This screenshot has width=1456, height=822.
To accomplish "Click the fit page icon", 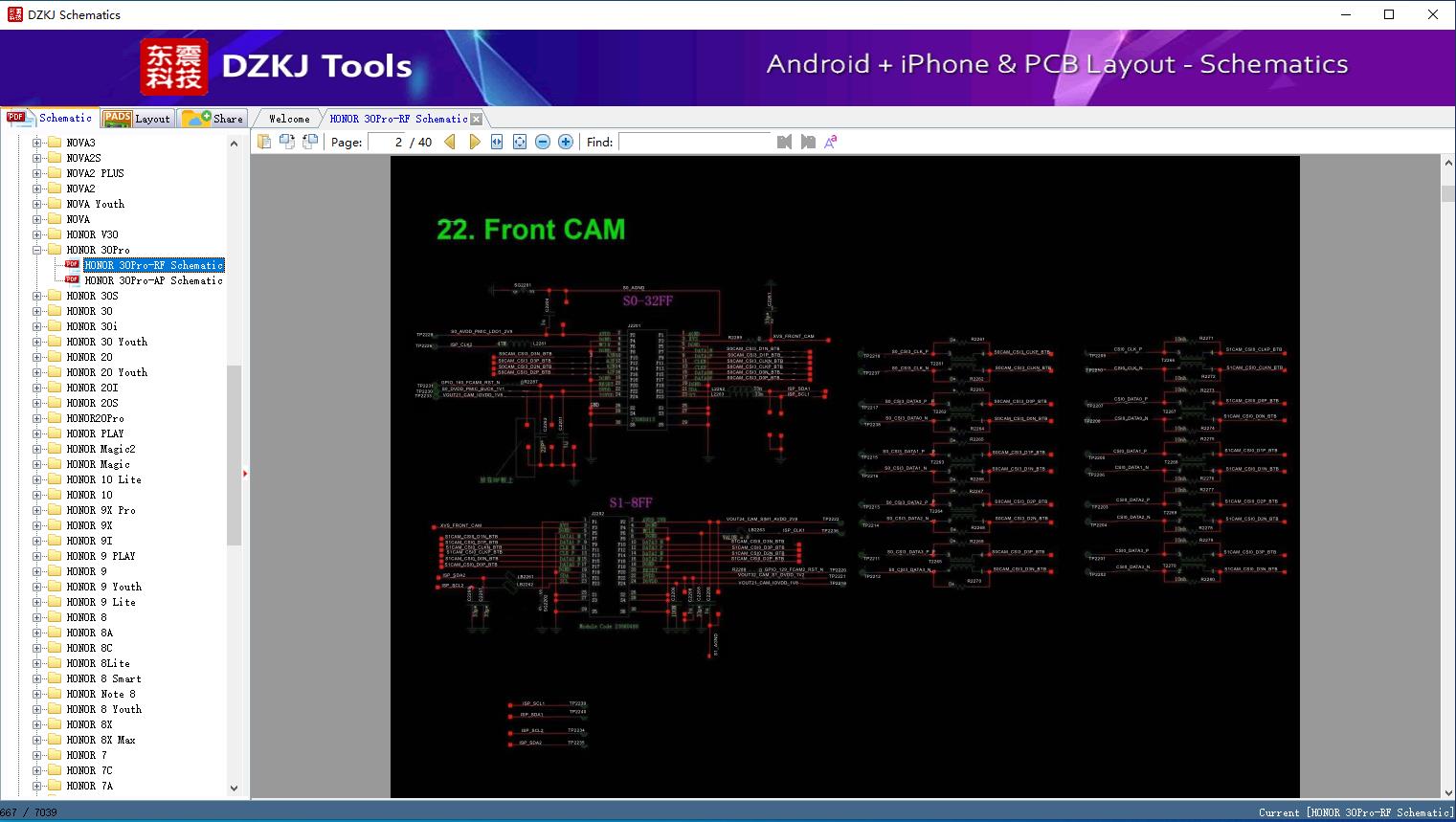I will (520, 142).
